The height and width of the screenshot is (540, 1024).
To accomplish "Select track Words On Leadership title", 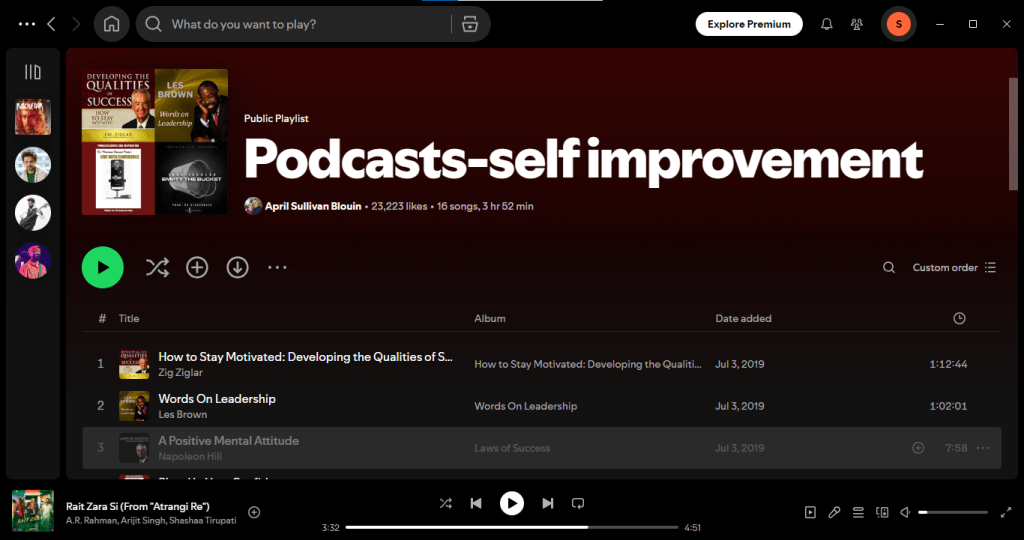I will 217,398.
